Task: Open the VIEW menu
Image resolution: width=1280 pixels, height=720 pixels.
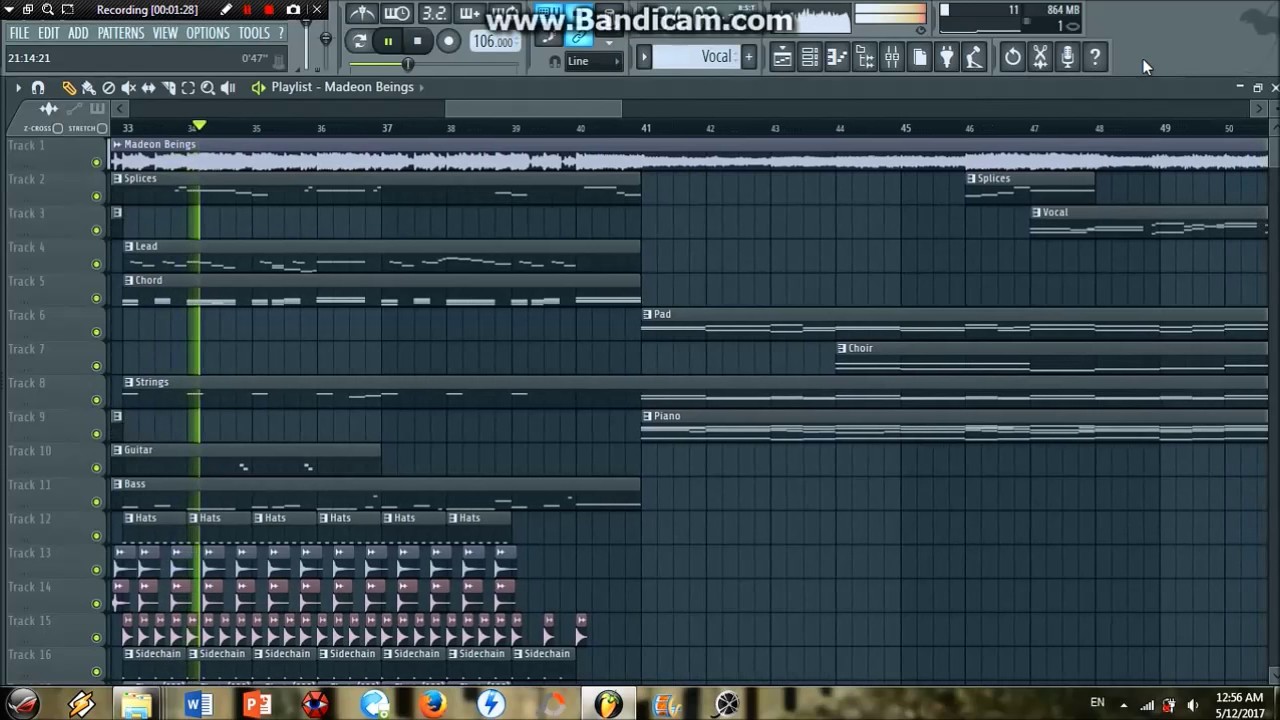Action: pos(165,33)
